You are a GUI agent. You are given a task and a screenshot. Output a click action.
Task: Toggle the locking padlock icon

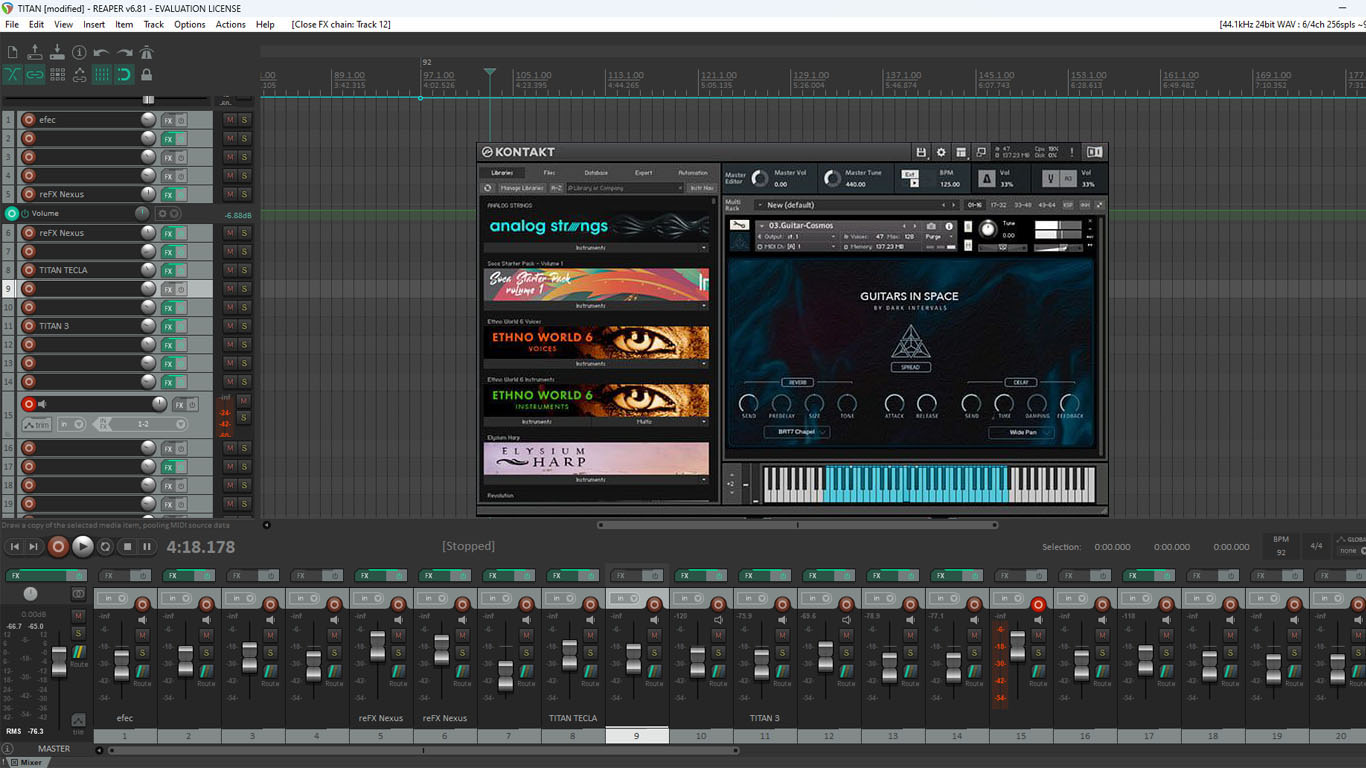[146, 74]
